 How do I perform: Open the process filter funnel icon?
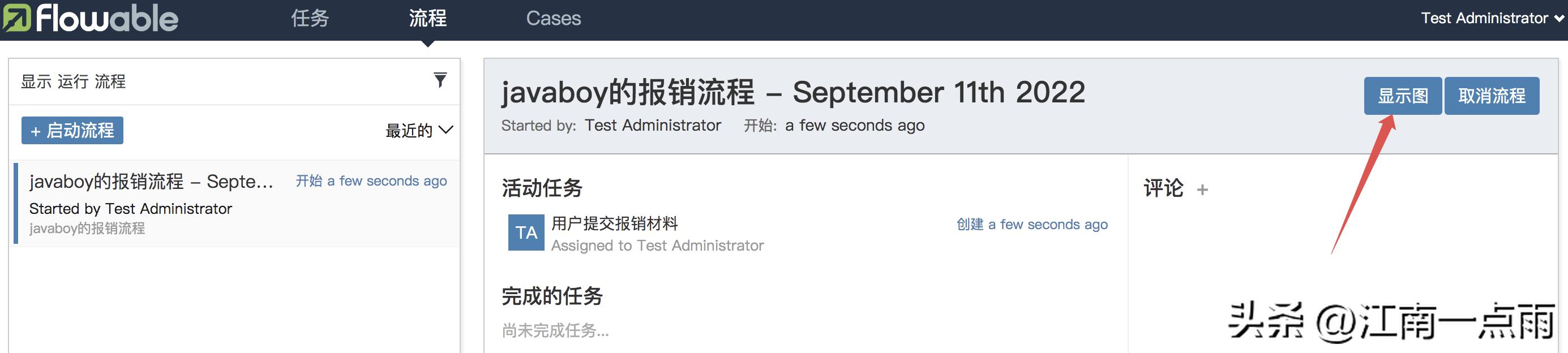pos(440,80)
